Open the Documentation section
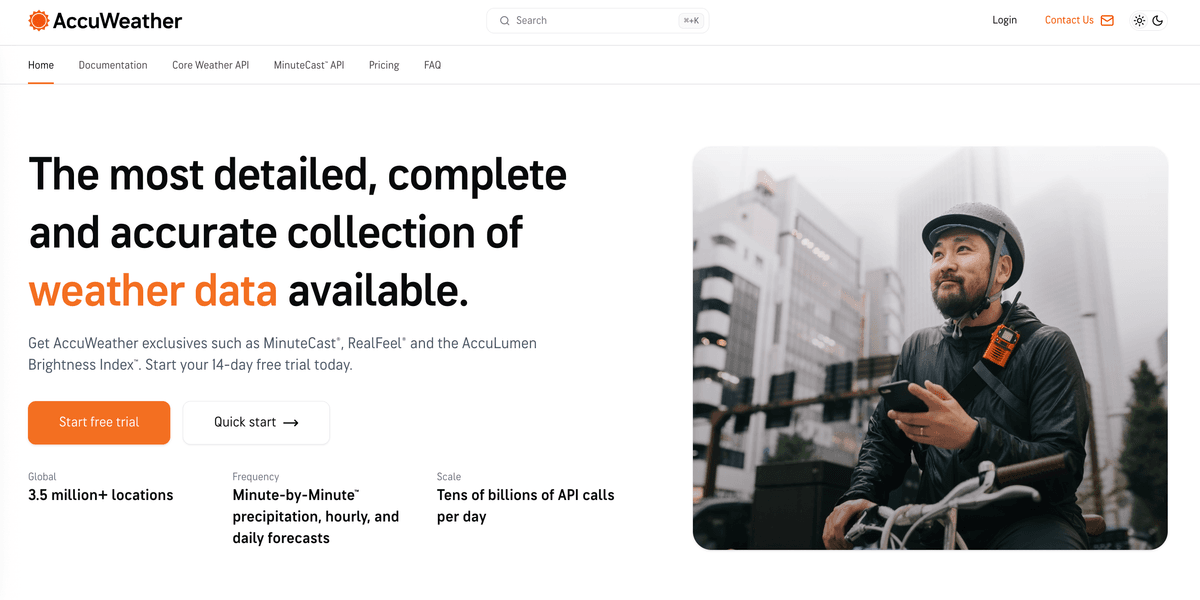Image resolution: width=1200 pixels, height=600 pixels. tap(112, 65)
